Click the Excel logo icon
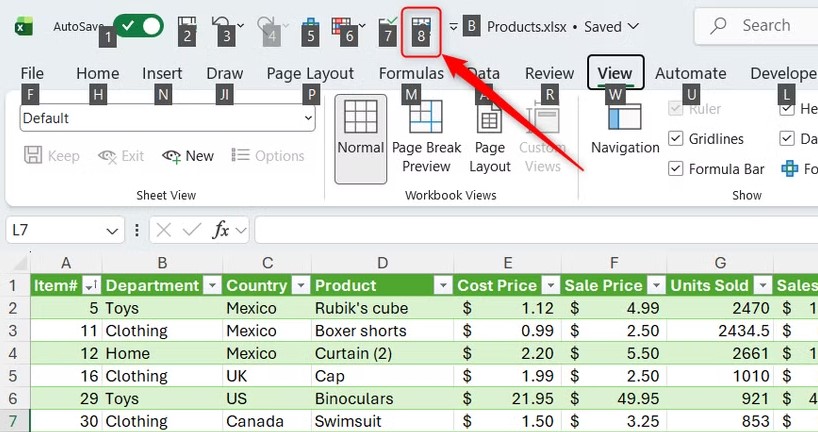This screenshot has height=432, width=818. tap(23, 26)
